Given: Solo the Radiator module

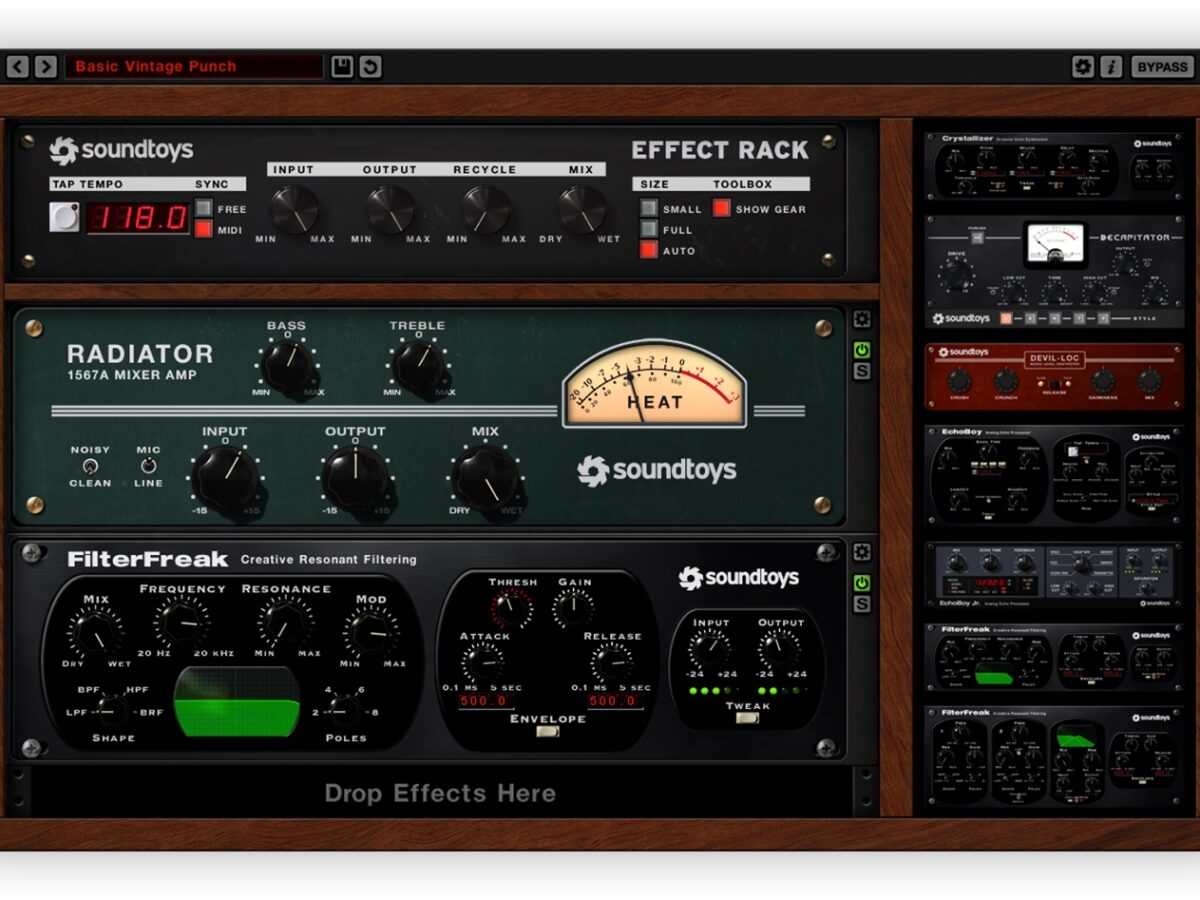Looking at the screenshot, I should pos(861,371).
